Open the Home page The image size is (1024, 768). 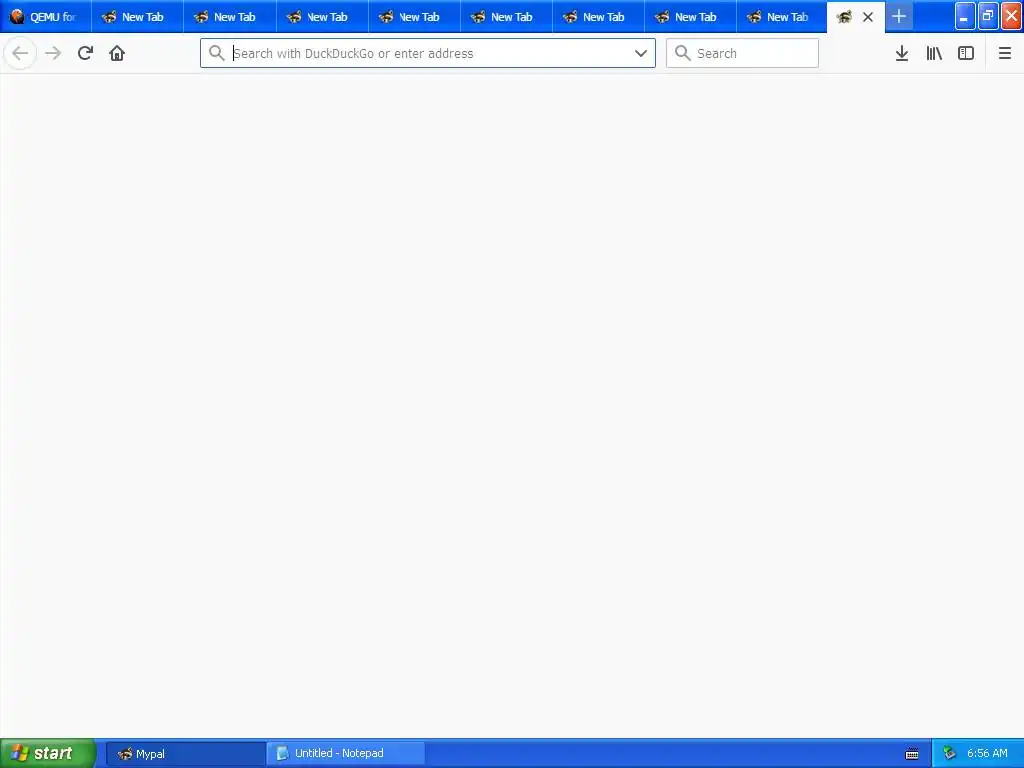pyautogui.click(x=117, y=53)
